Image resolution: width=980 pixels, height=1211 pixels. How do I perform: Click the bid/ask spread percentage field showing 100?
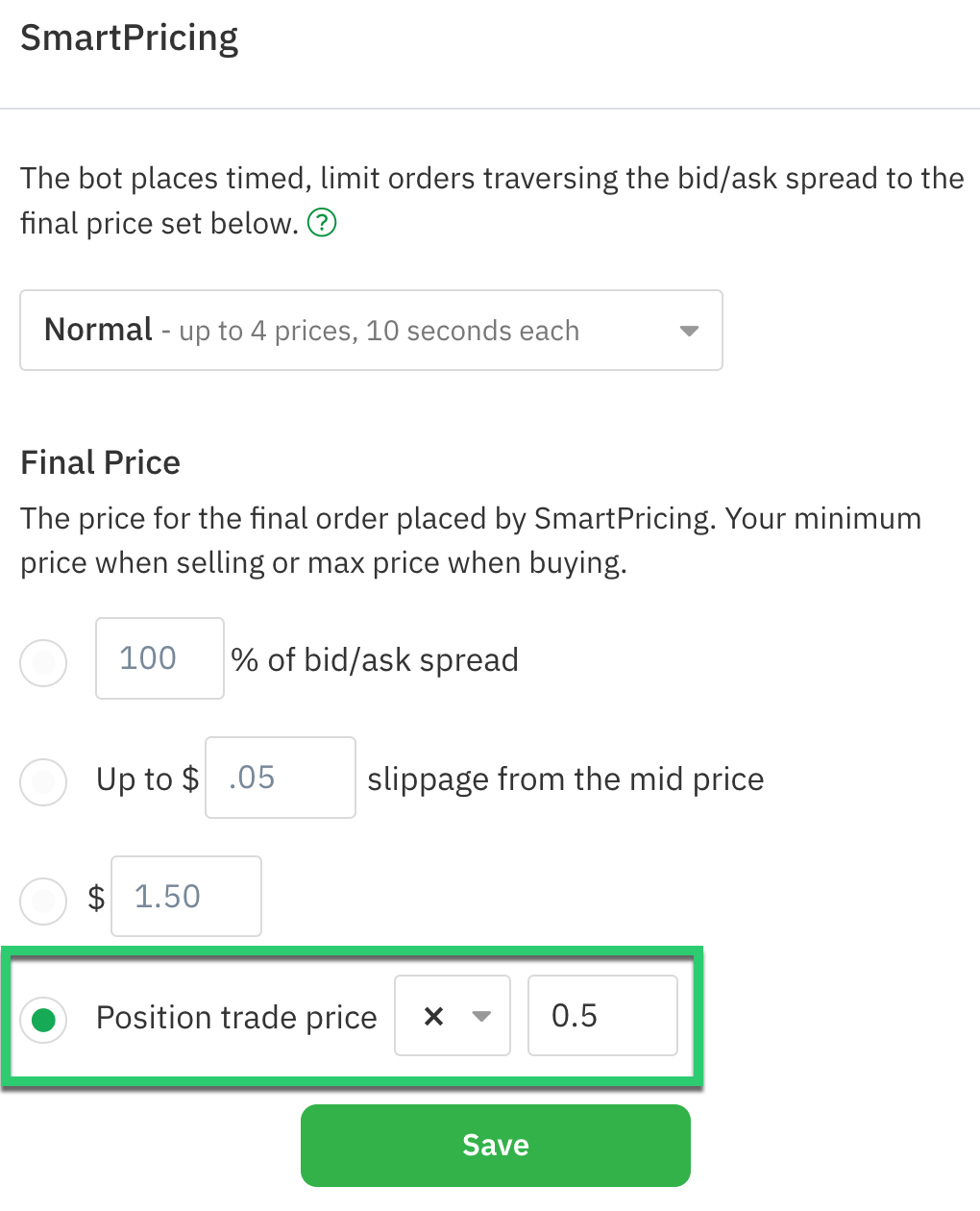coord(159,658)
